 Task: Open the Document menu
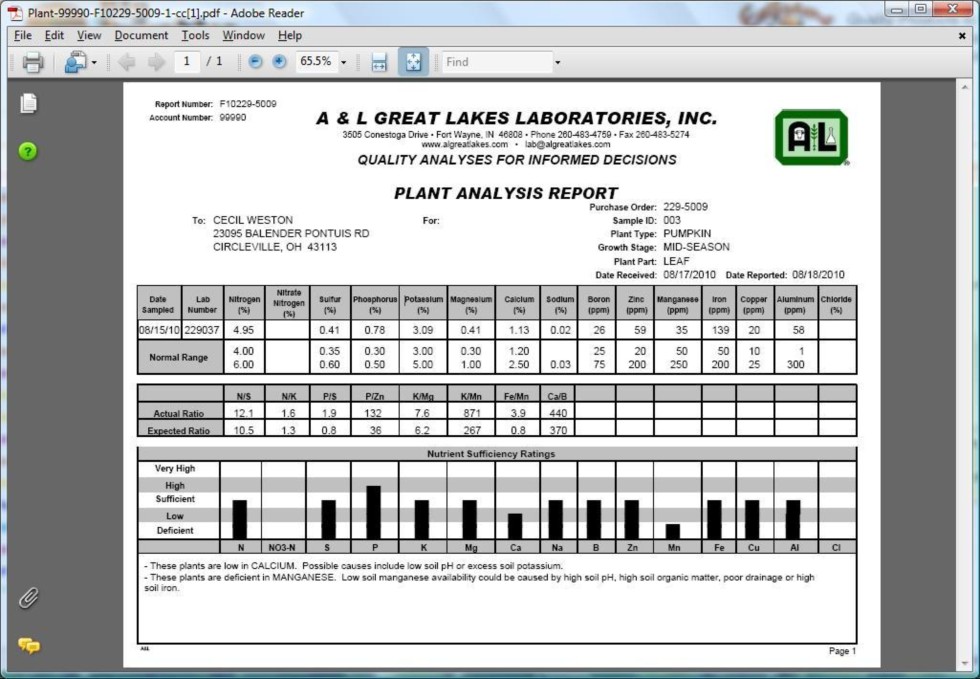pyautogui.click(x=141, y=35)
